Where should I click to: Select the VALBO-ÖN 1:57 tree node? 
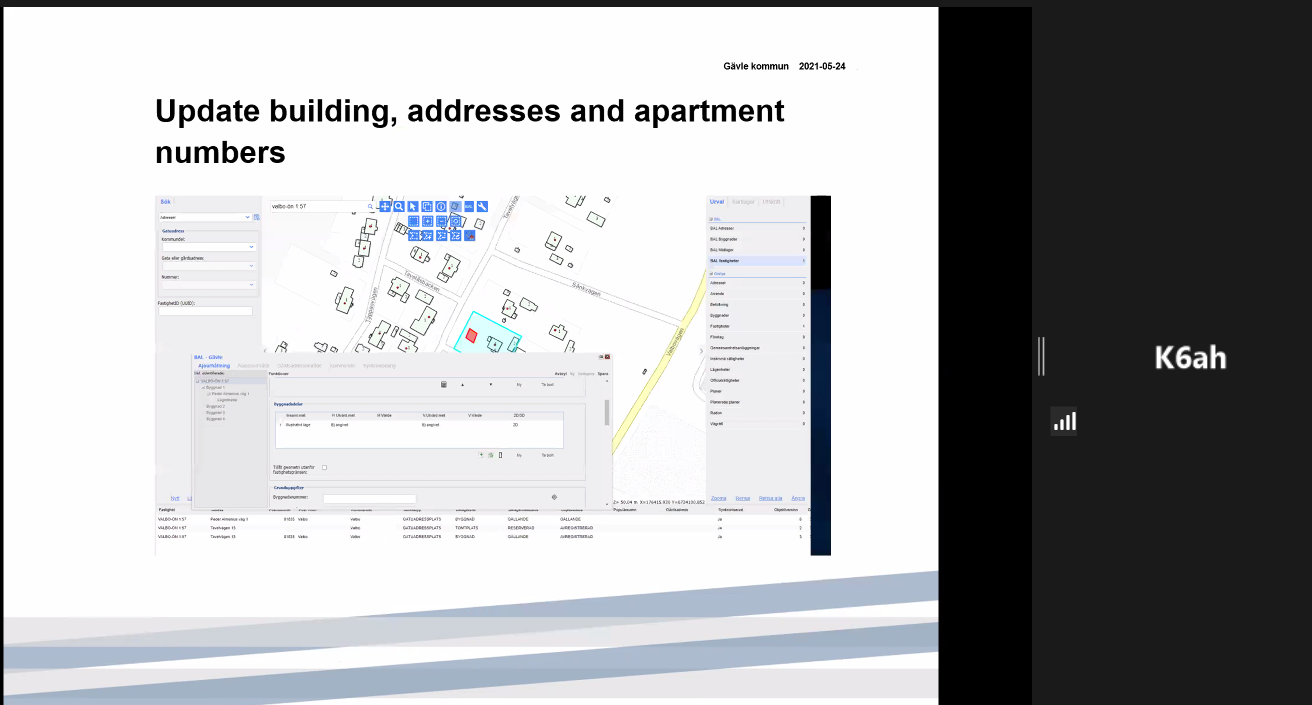(x=215, y=381)
